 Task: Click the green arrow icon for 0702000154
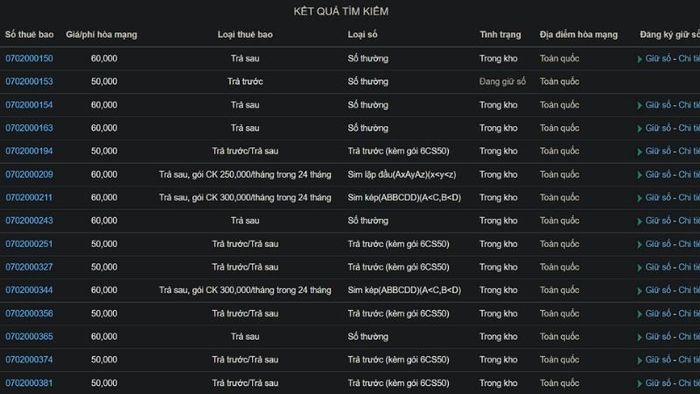click(640, 105)
